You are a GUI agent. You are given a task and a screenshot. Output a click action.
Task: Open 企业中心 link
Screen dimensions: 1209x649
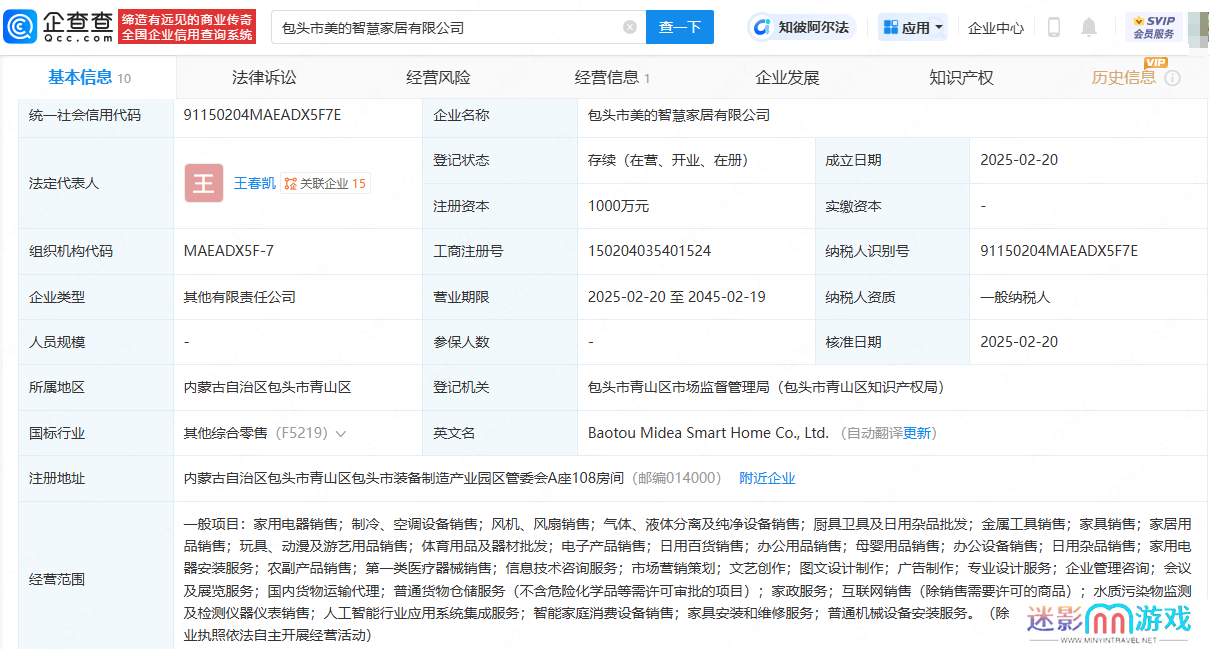tap(996, 28)
